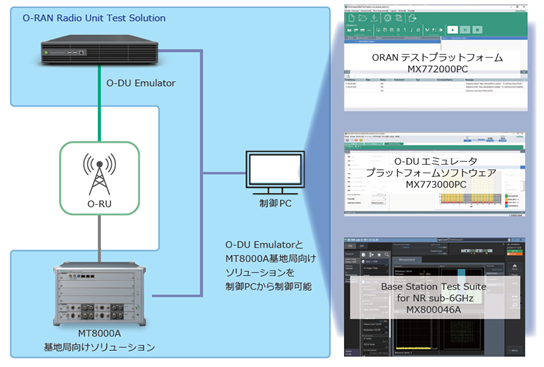Open the ORAN テストプラットフォーム MX772000PC screenshot
544x367 pixels.
(x=436, y=58)
